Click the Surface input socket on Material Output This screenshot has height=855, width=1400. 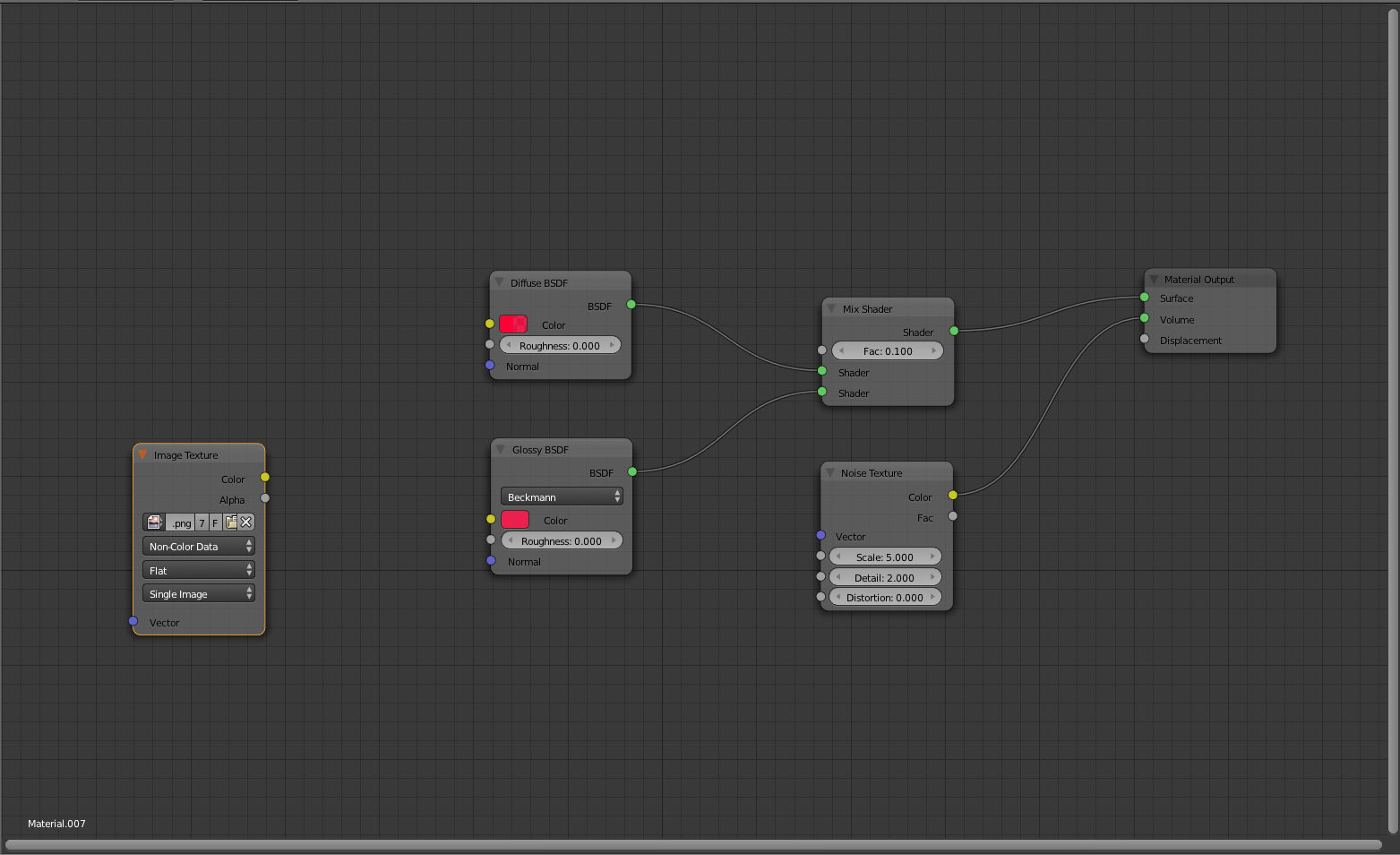1144,297
